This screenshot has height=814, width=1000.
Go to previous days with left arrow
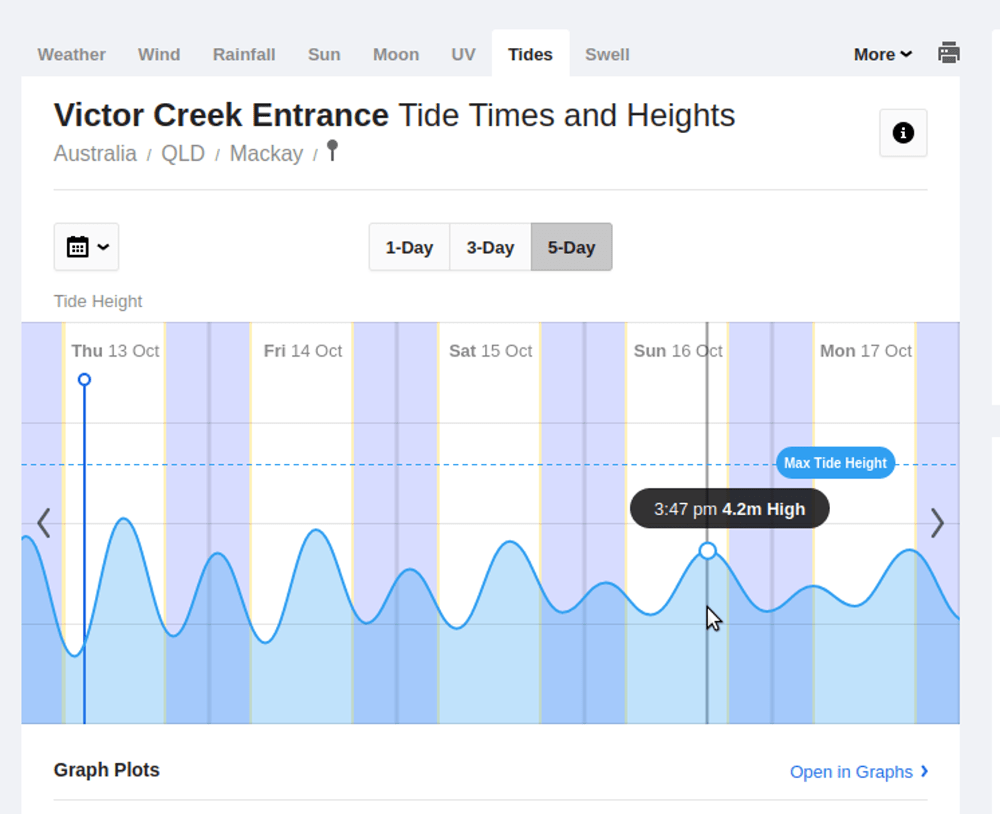pyautogui.click(x=44, y=523)
